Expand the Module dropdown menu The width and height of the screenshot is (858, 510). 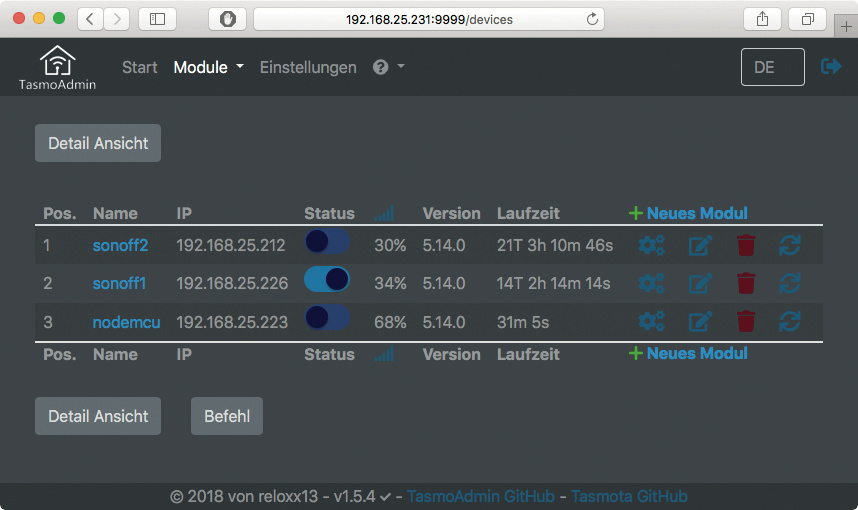coord(208,67)
